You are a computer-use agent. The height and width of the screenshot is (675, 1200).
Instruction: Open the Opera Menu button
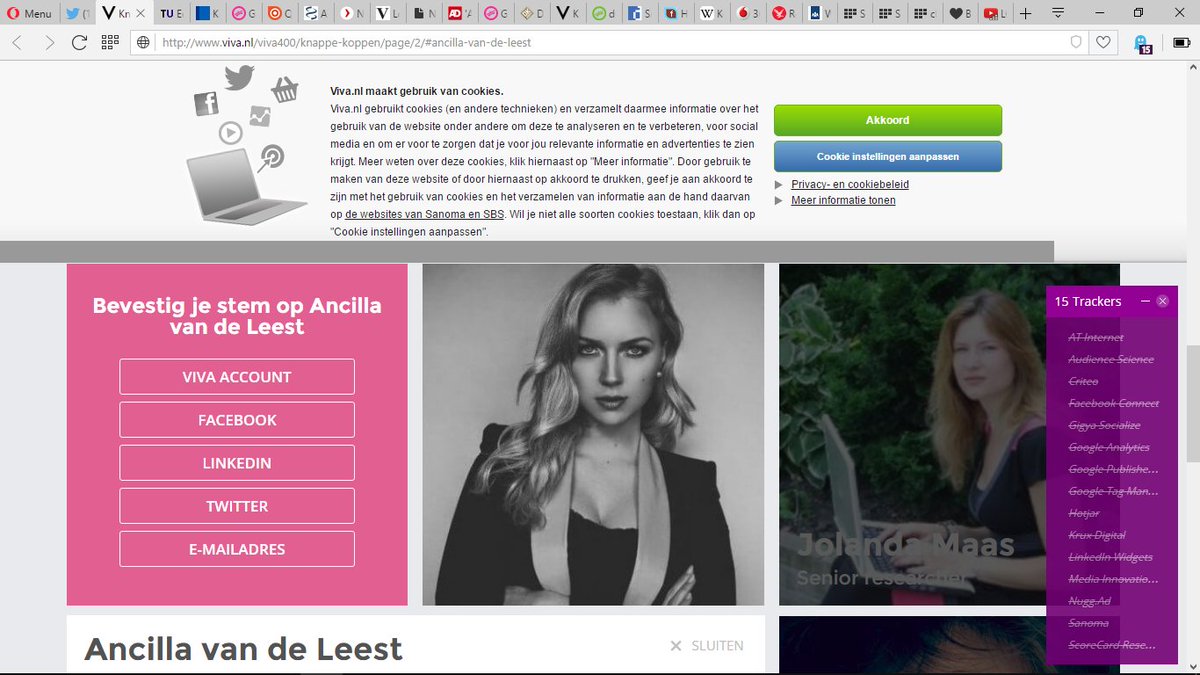[30, 13]
